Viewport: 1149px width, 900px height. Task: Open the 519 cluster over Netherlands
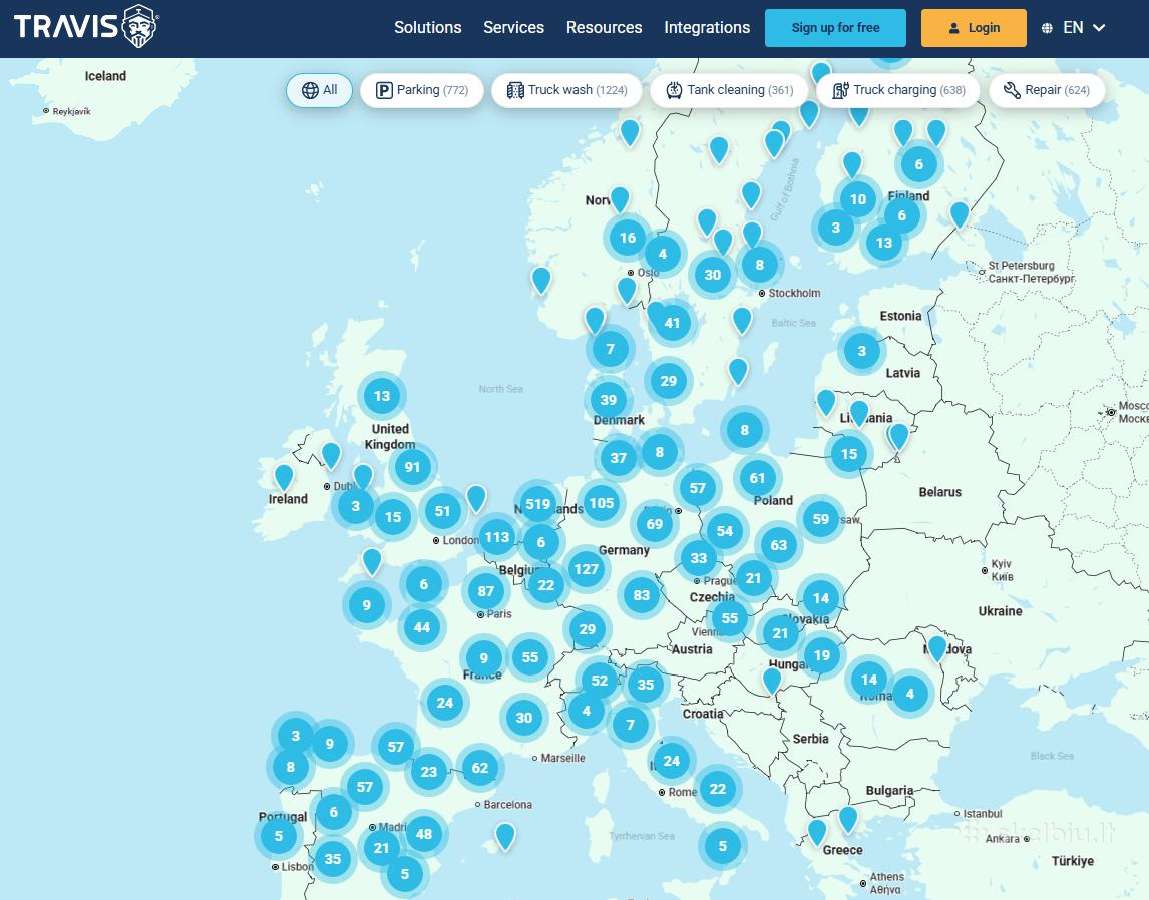[537, 504]
